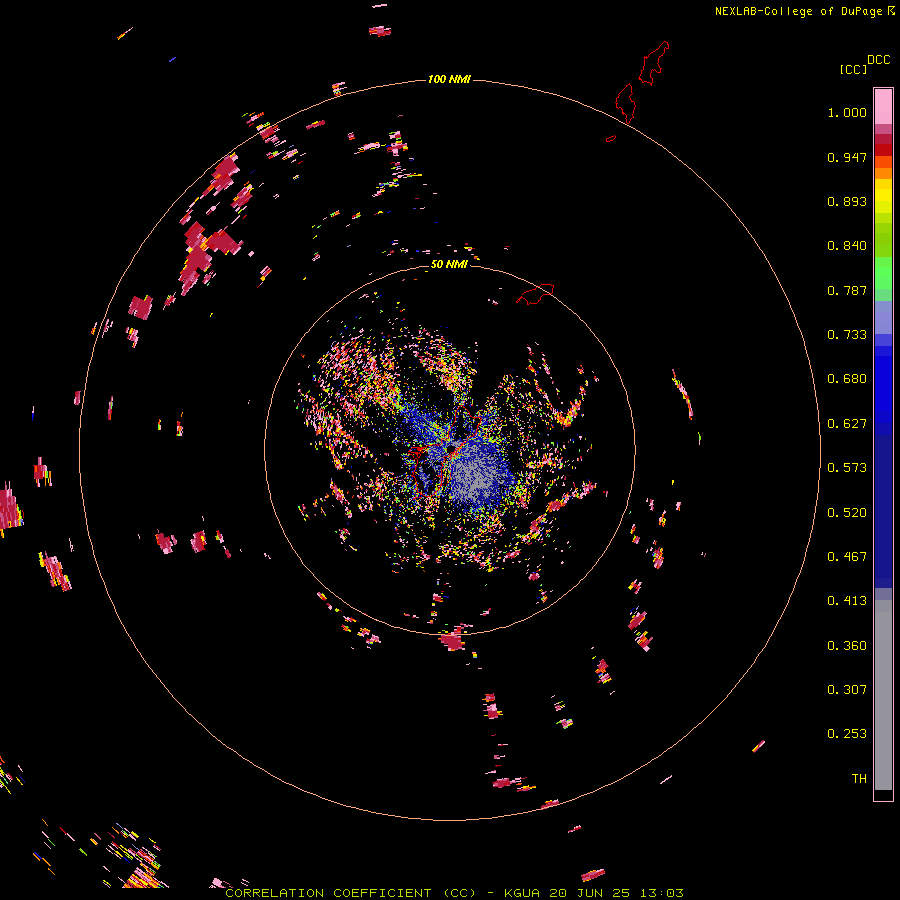Select the 0.627 scale value
Image resolution: width=900 pixels, height=900 pixels.
[x=847, y=424]
